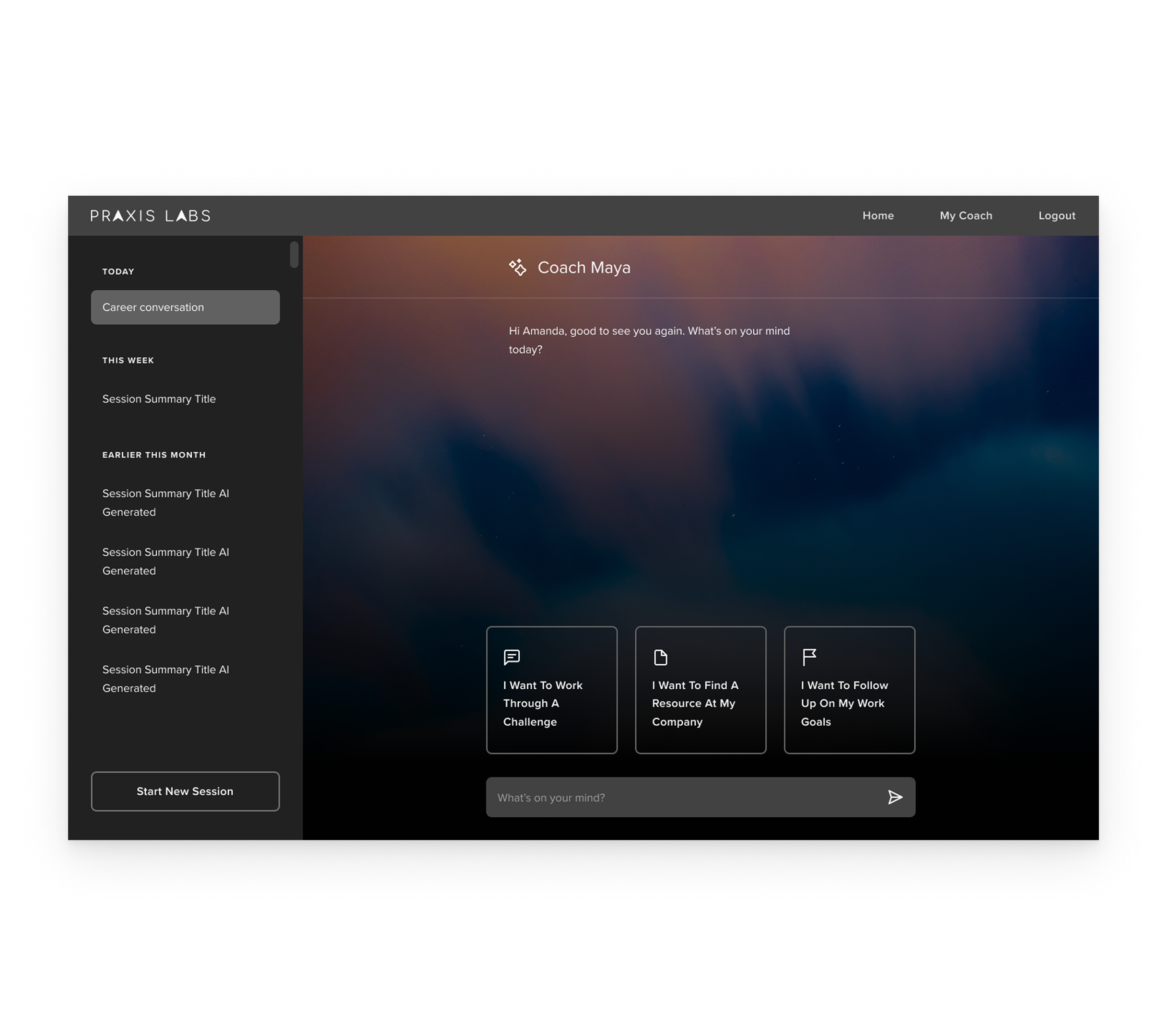Choose "Follow Up On My Work Goals" card
Viewport: 1167px width, 1036px height.
pyautogui.click(x=849, y=690)
